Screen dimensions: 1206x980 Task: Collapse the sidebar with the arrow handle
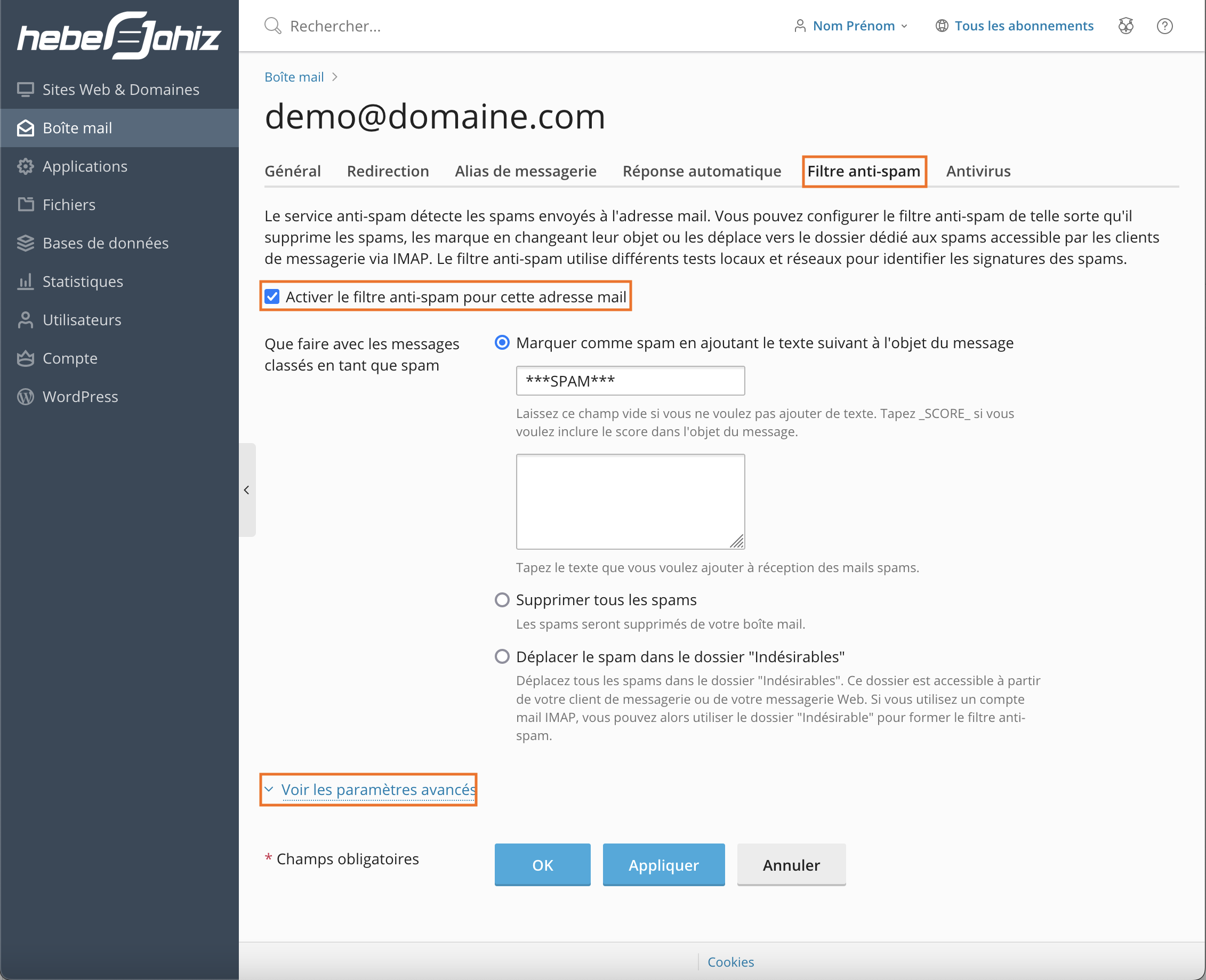pos(247,490)
